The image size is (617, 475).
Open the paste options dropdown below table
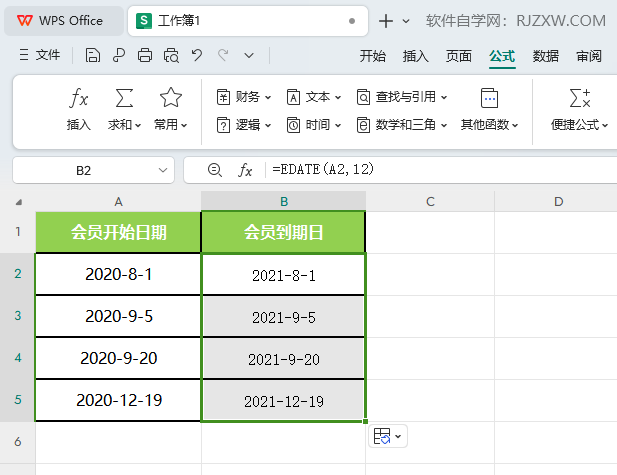(389, 436)
